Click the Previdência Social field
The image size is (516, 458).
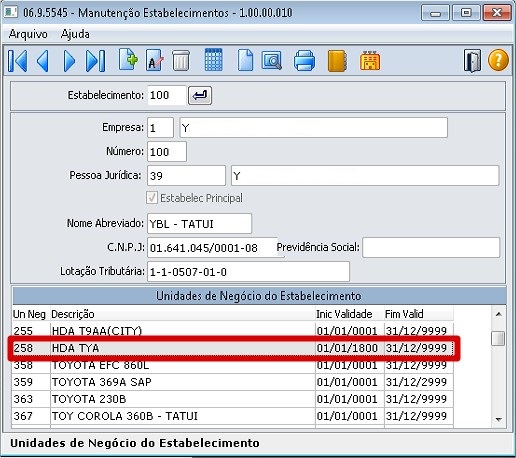(x=431, y=247)
